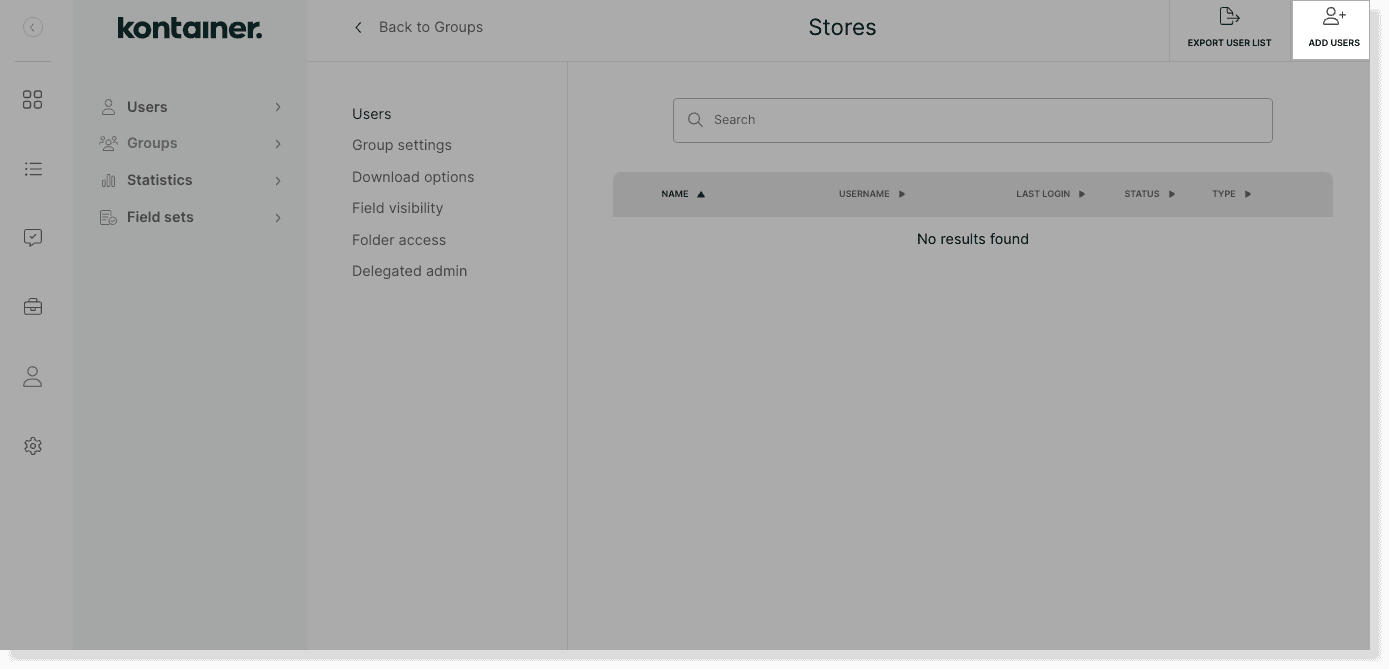Expand the Users menu chevron

click(278, 107)
